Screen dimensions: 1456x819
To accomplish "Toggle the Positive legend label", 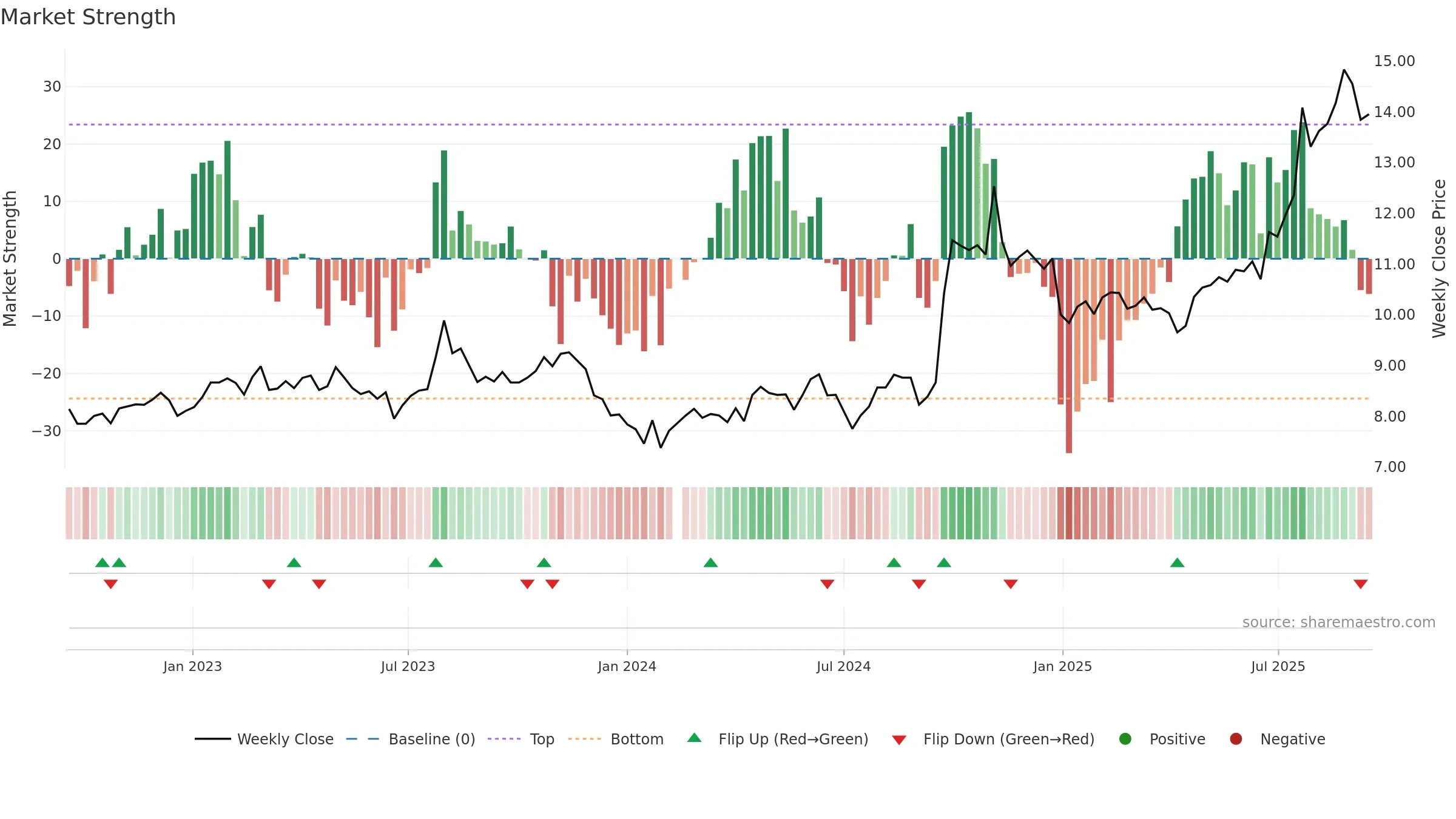I will pos(1178,739).
